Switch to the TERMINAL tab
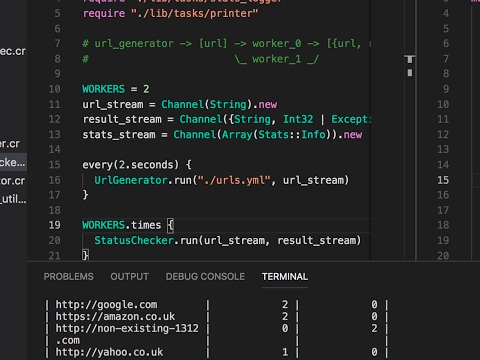 click(285, 276)
